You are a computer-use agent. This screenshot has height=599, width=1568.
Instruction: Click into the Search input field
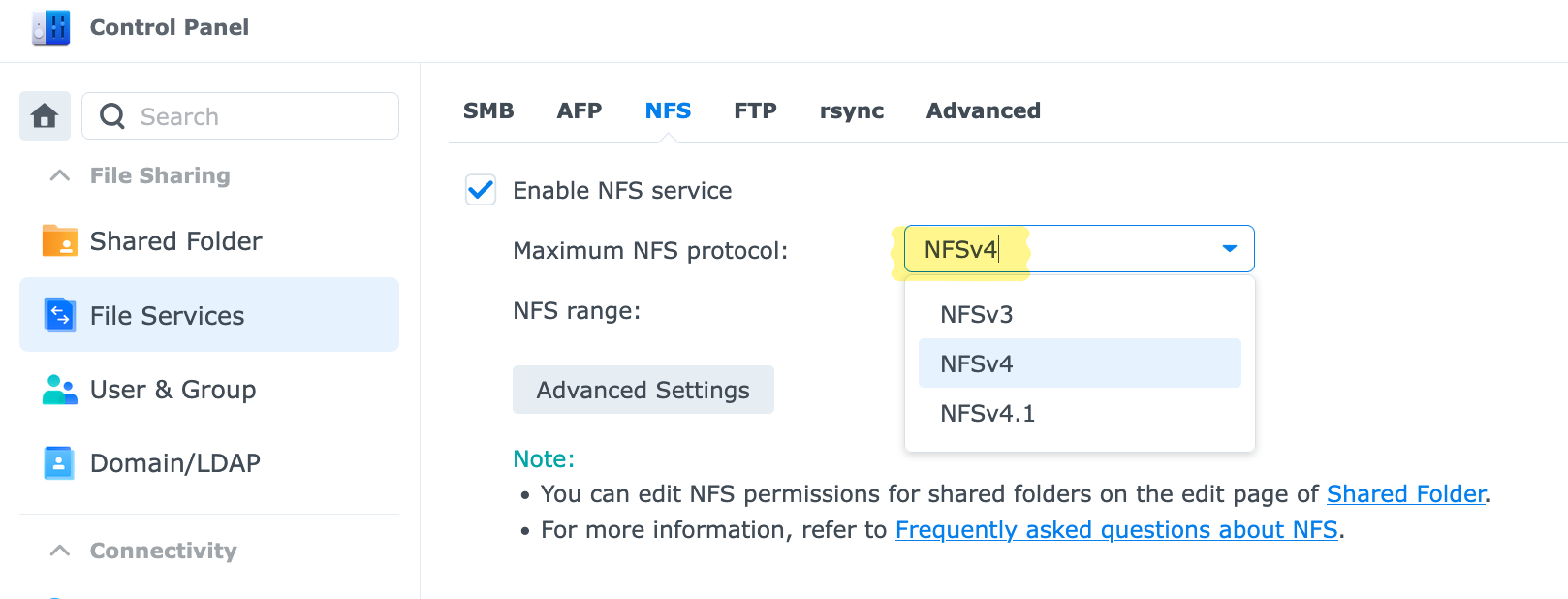[x=262, y=116]
